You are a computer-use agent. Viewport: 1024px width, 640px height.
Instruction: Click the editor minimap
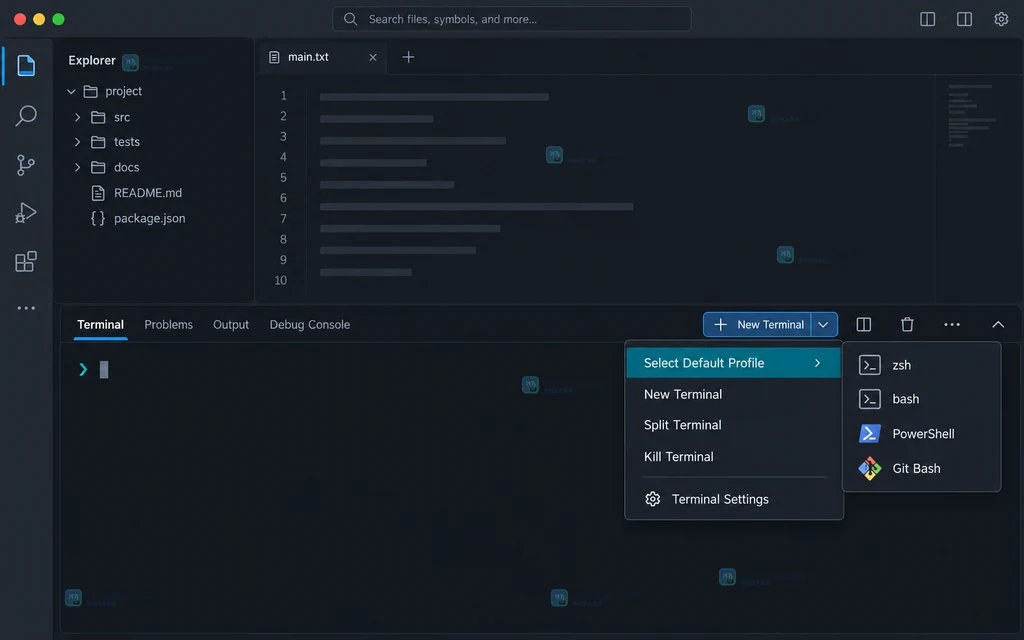972,116
